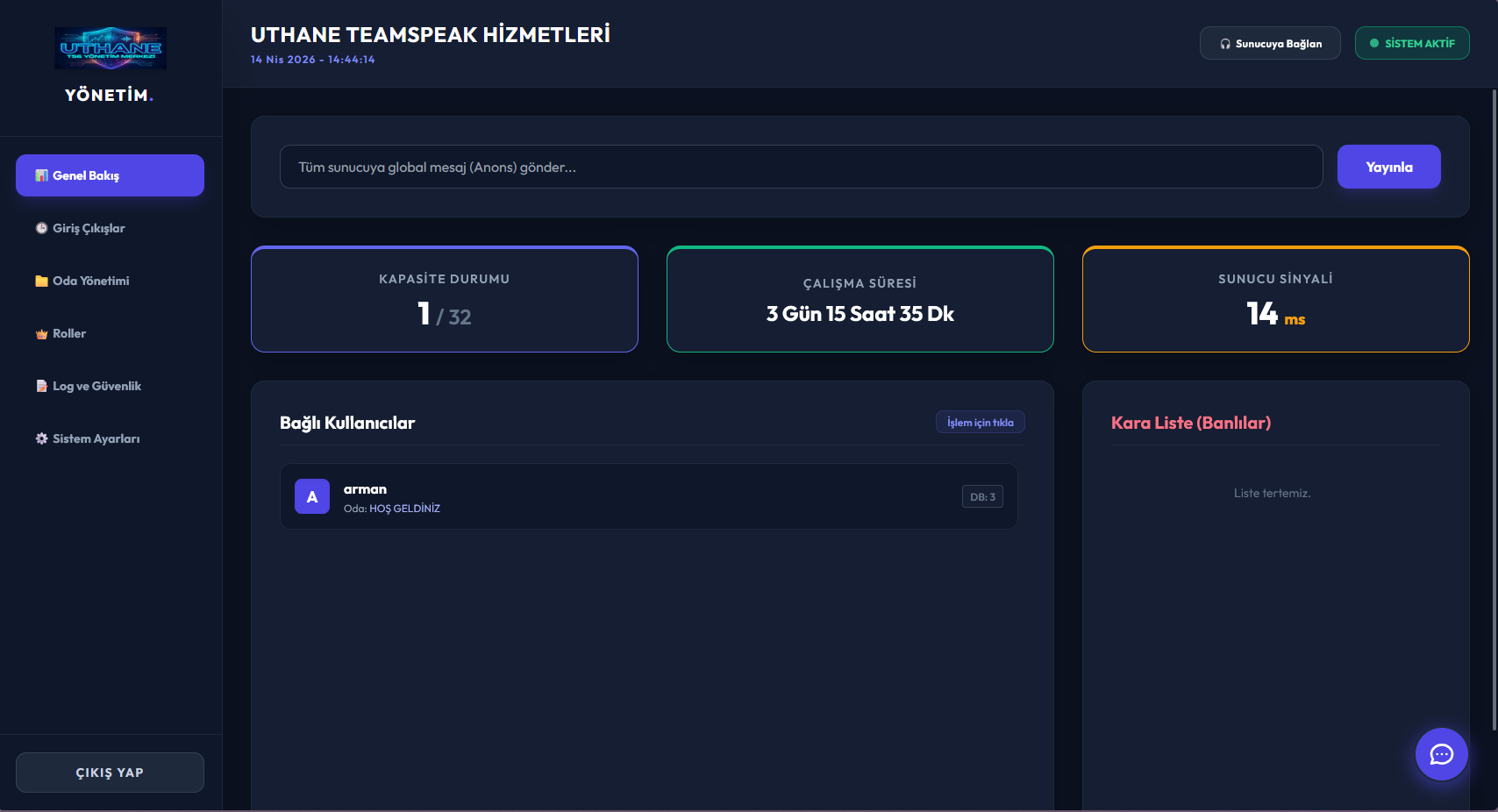This screenshot has height=812, width=1498.
Task: Click the clock icon for Giriş Çıkışlar
Action: (41, 228)
